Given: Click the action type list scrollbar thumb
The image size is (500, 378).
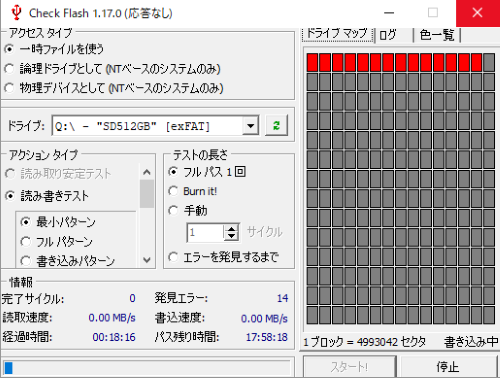Looking at the screenshot, I should [x=147, y=194].
